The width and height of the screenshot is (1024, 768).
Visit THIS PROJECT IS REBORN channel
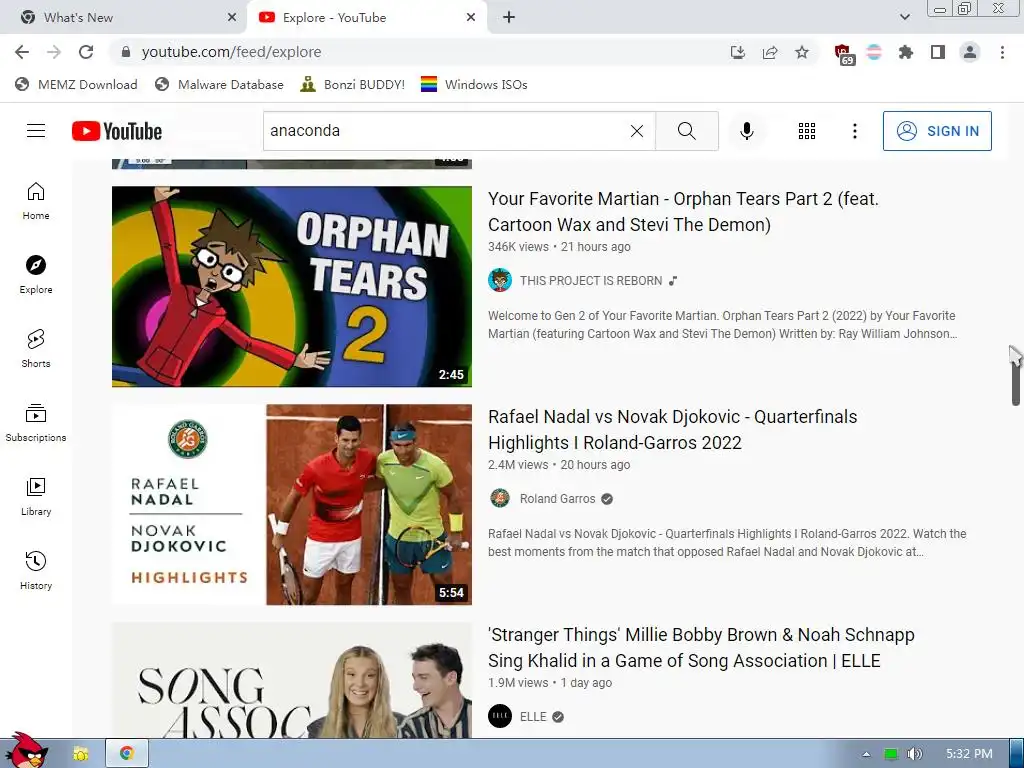[591, 281]
